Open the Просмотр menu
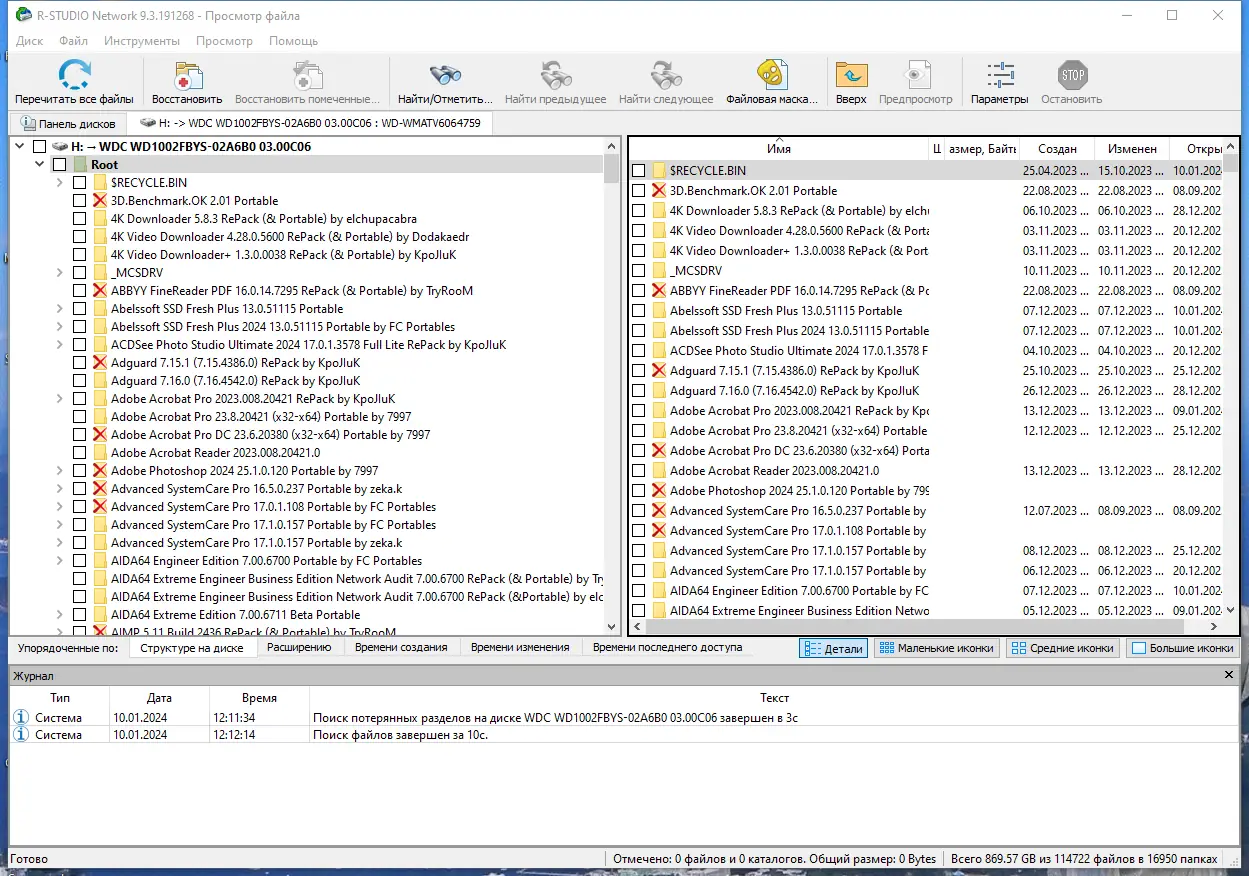 (x=225, y=41)
